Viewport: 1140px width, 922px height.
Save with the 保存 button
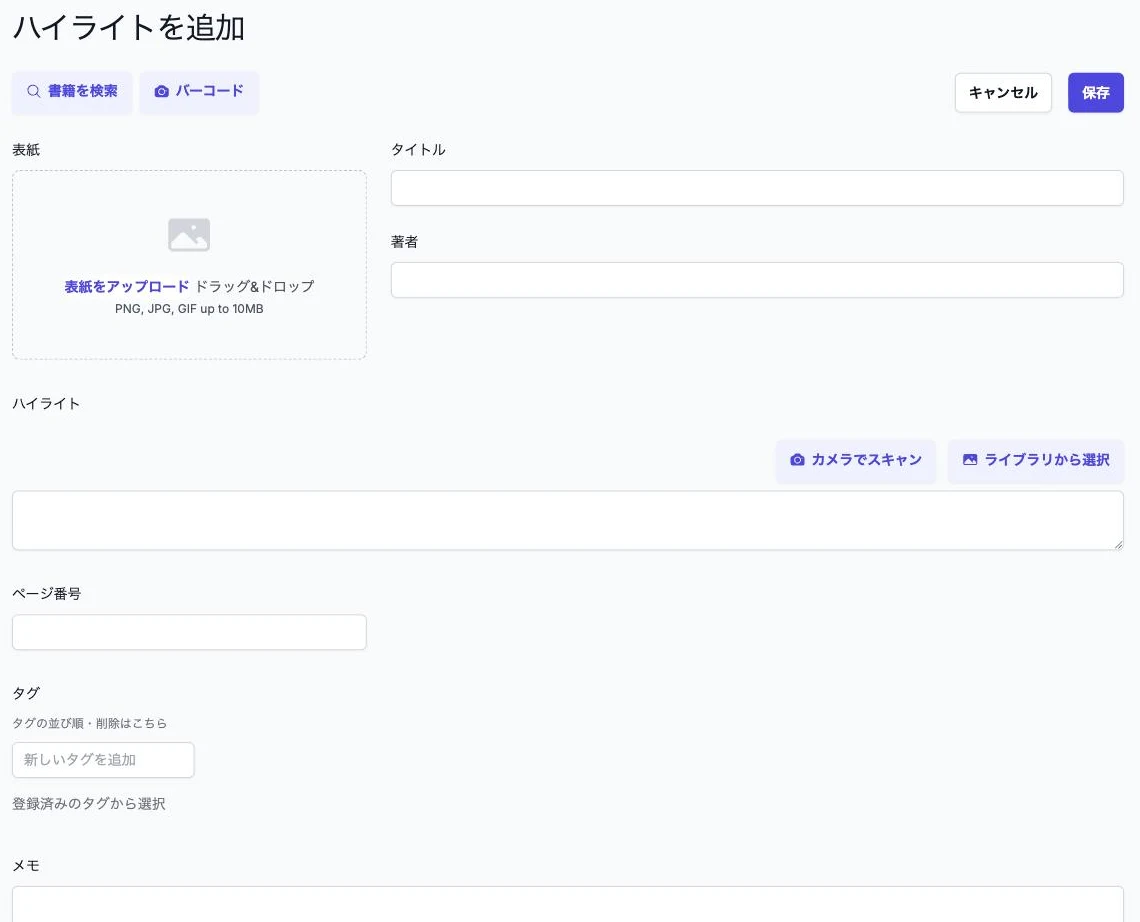(x=1095, y=92)
